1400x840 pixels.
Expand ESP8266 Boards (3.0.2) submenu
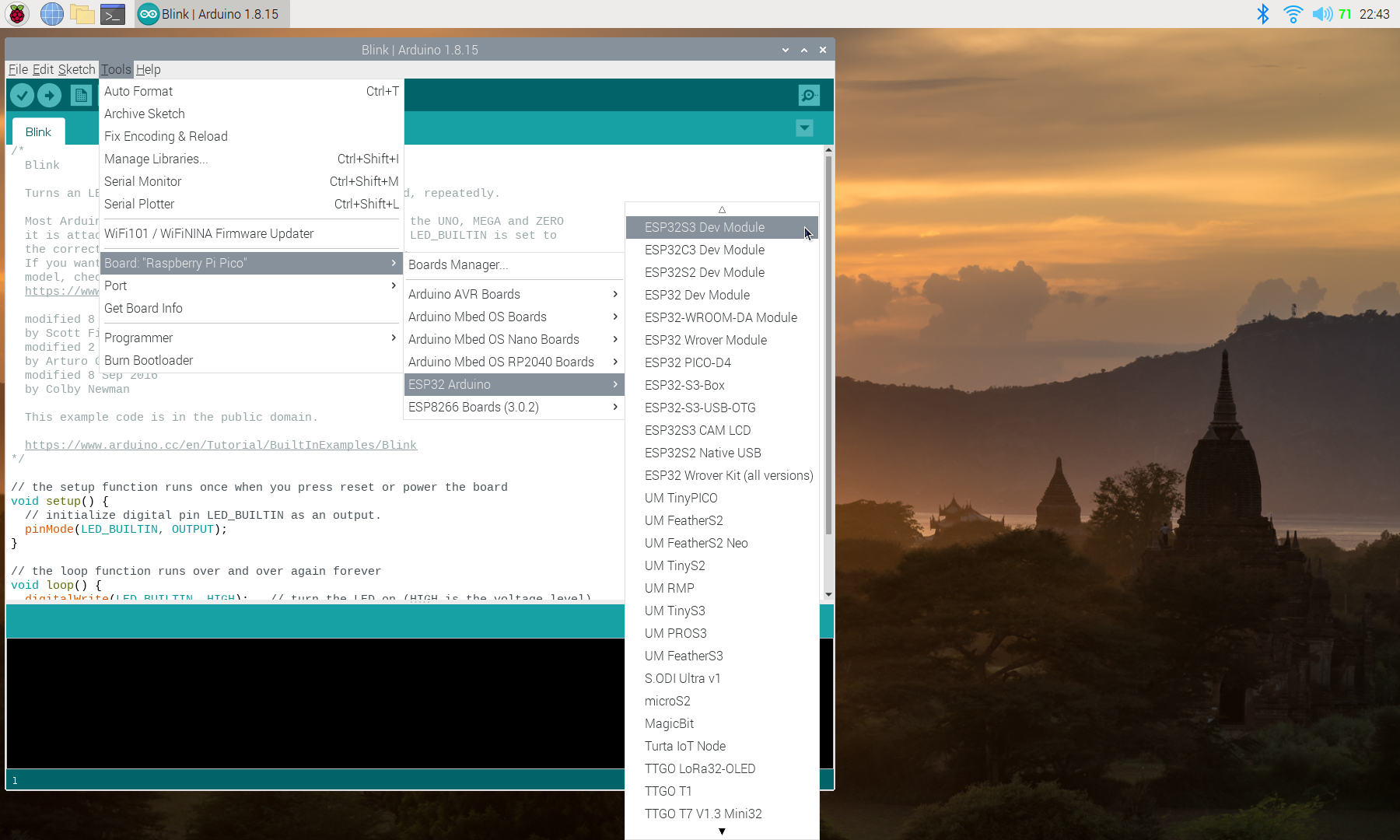tap(514, 407)
